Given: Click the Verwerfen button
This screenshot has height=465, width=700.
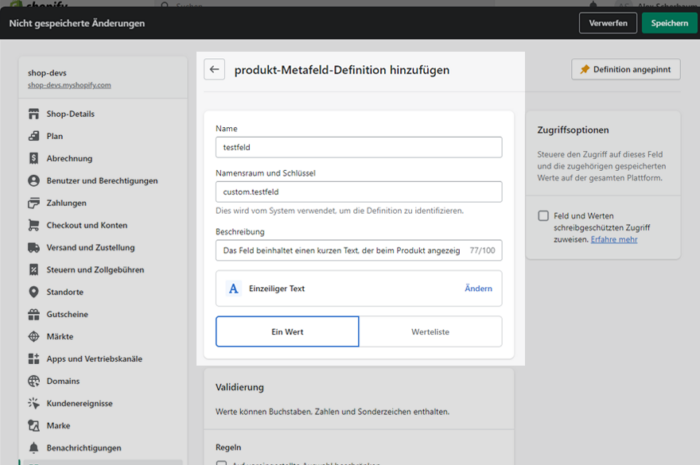Looking at the screenshot, I should click(608, 22).
